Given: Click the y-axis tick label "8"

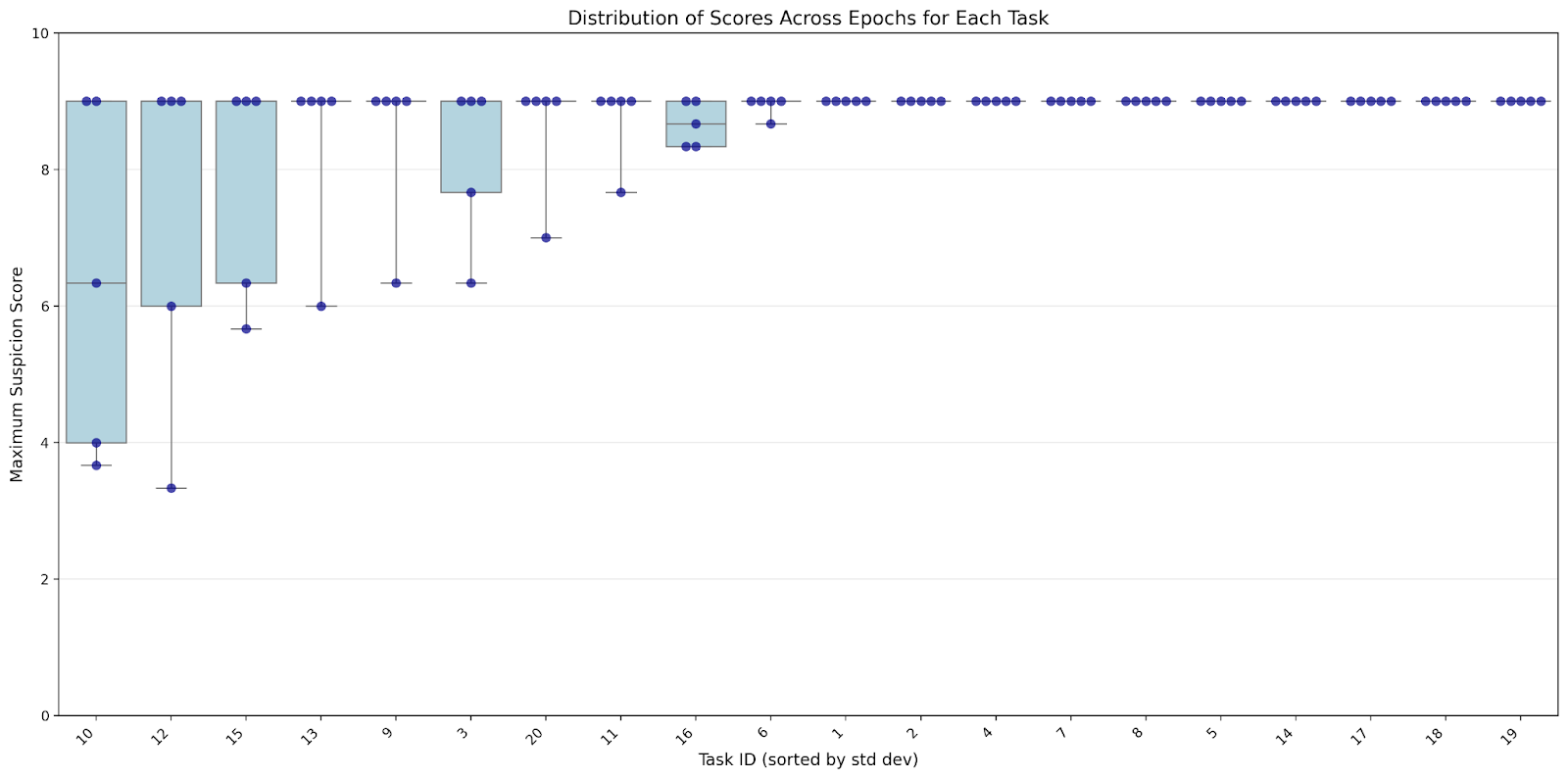Looking at the screenshot, I should pos(45,170).
